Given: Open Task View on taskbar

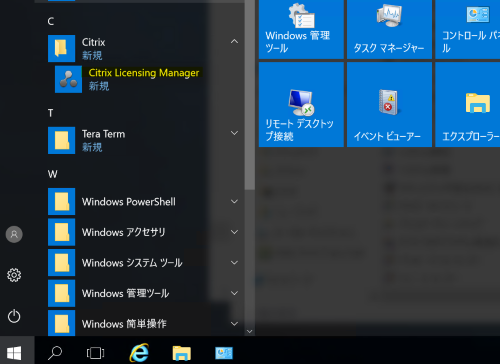Looking at the screenshot, I should (95, 353).
